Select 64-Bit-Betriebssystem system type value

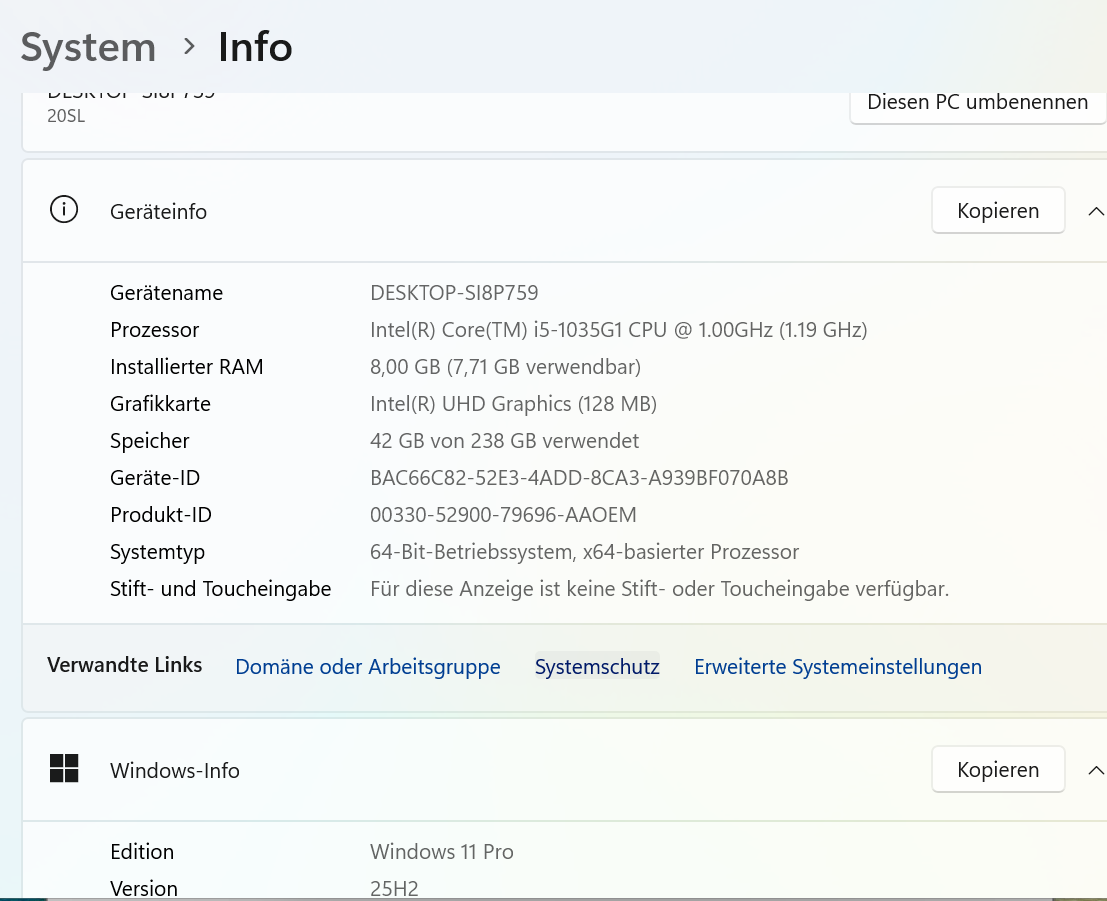click(x=584, y=551)
